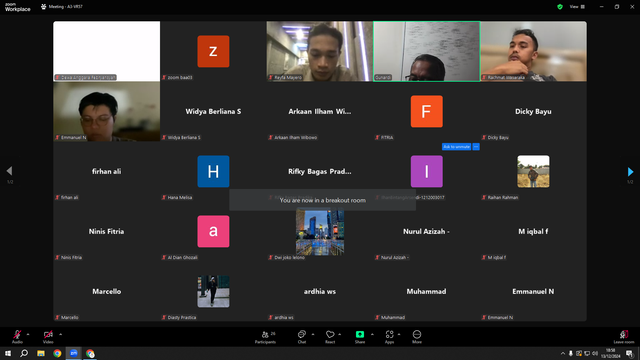Select Rayfa Mayero's video tile
The image size is (640, 360).
320,51
